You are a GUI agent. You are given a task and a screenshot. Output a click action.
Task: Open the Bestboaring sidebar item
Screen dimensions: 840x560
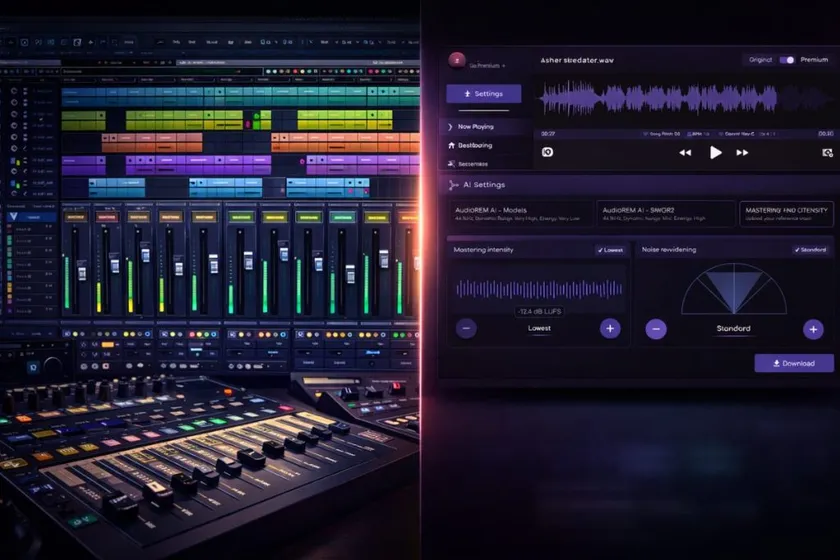point(475,145)
